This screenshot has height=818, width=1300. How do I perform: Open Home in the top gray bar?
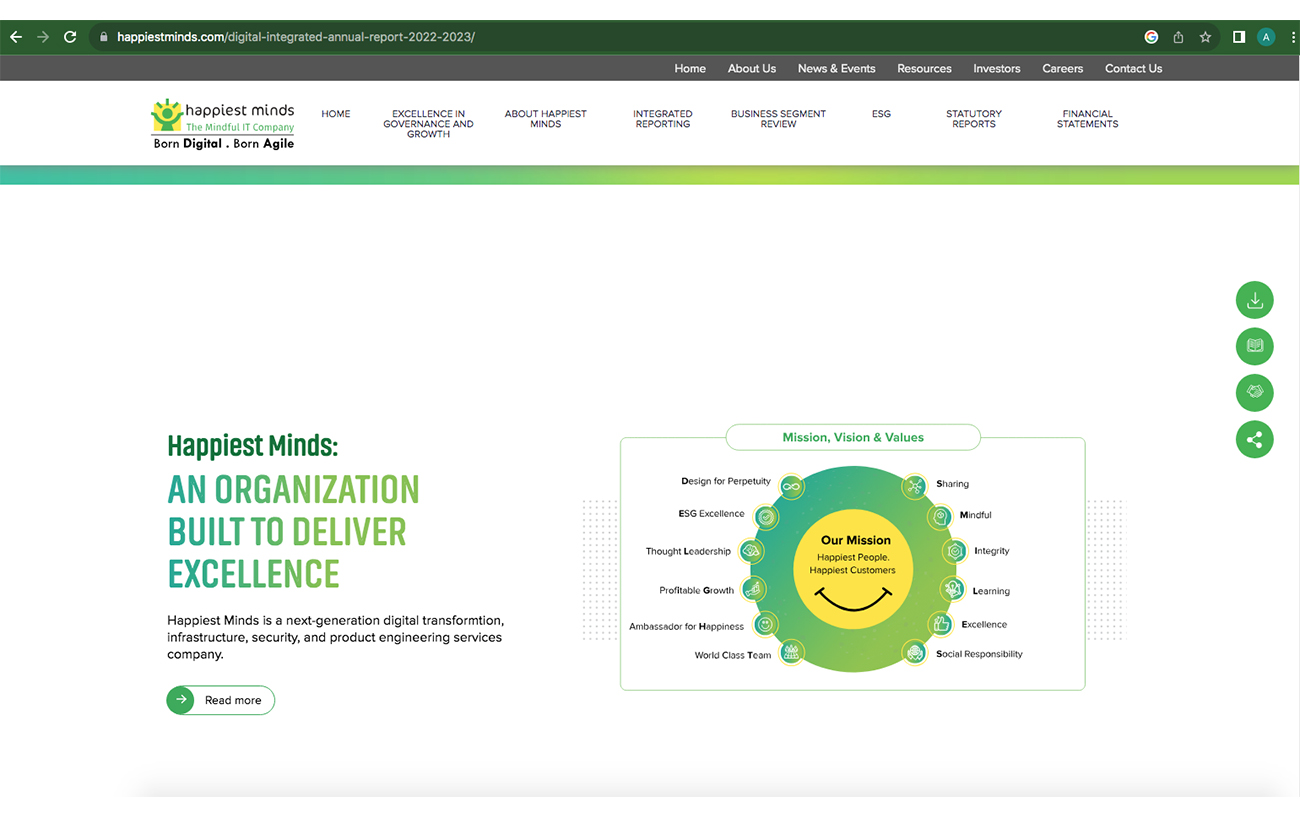(690, 69)
